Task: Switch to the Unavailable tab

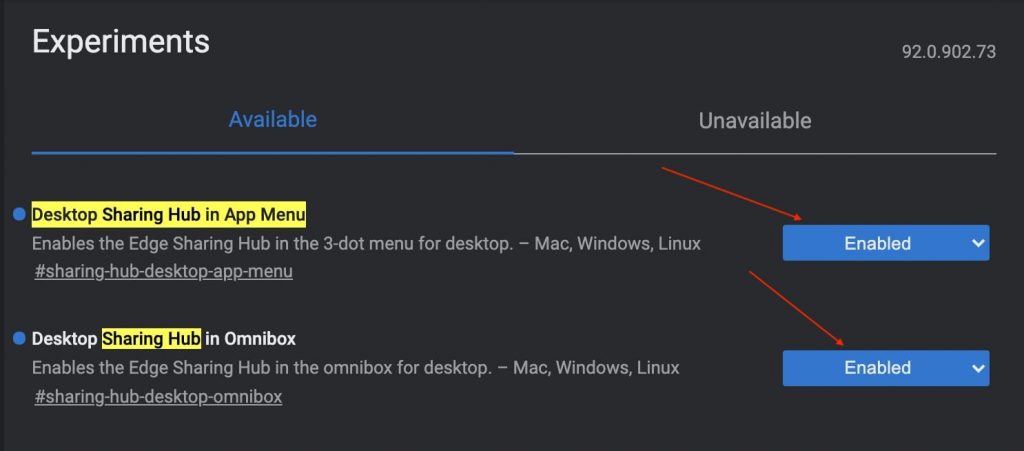Action: (755, 121)
